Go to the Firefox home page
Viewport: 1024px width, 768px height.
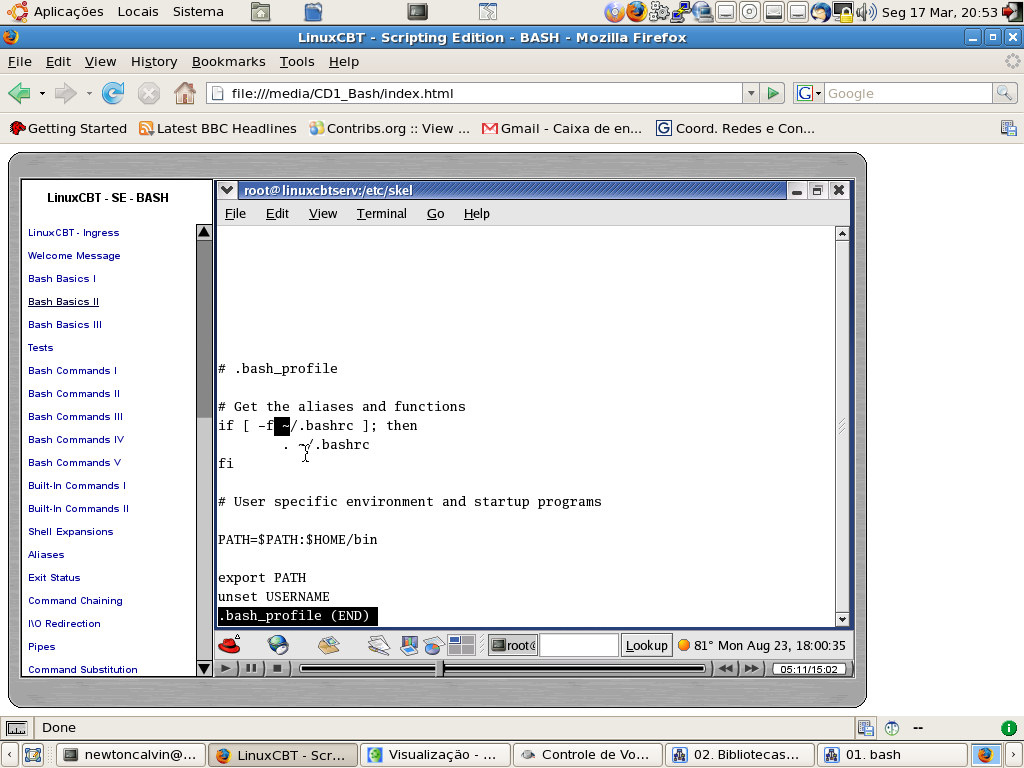pyautogui.click(x=185, y=94)
